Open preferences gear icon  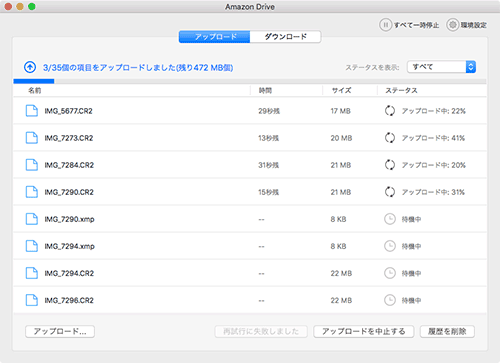(x=453, y=25)
